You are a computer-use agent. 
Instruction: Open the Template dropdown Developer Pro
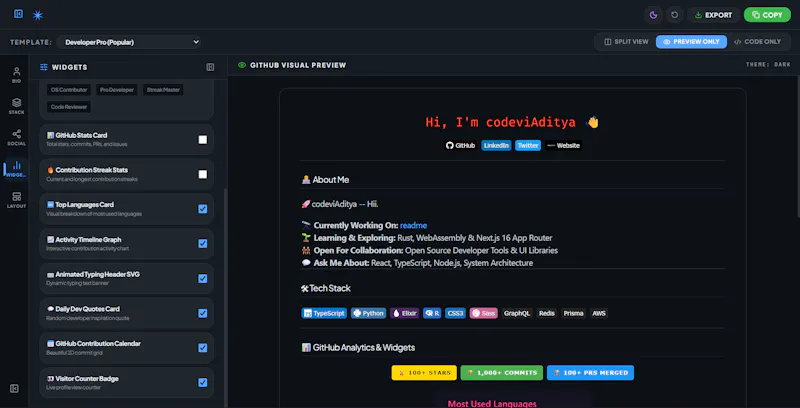129,42
